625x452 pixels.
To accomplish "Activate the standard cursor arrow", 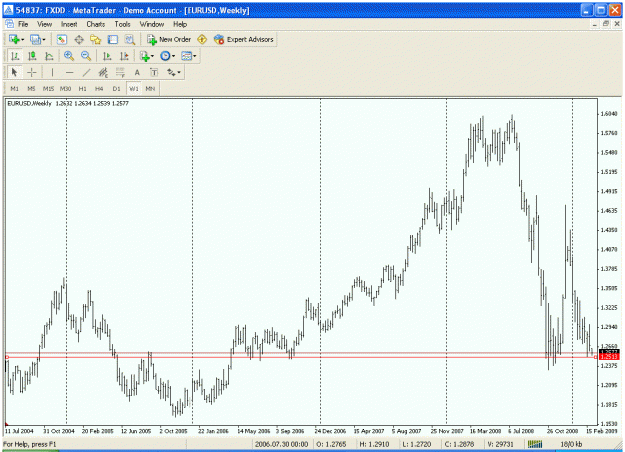I will pyautogui.click(x=15, y=73).
